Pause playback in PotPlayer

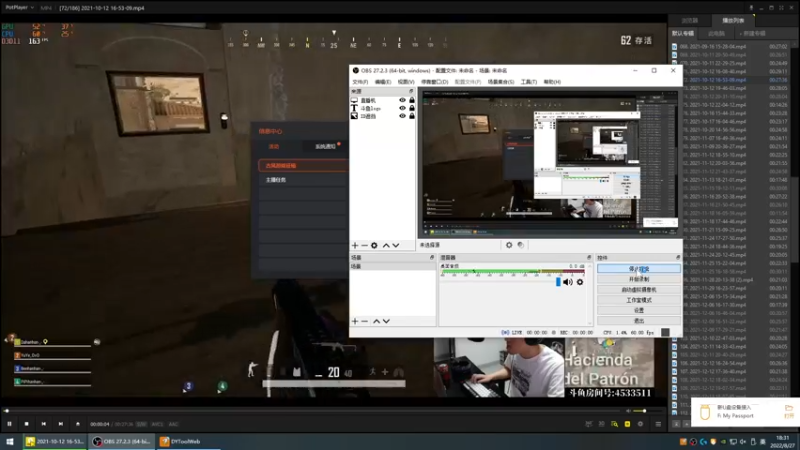coord(9,424)
